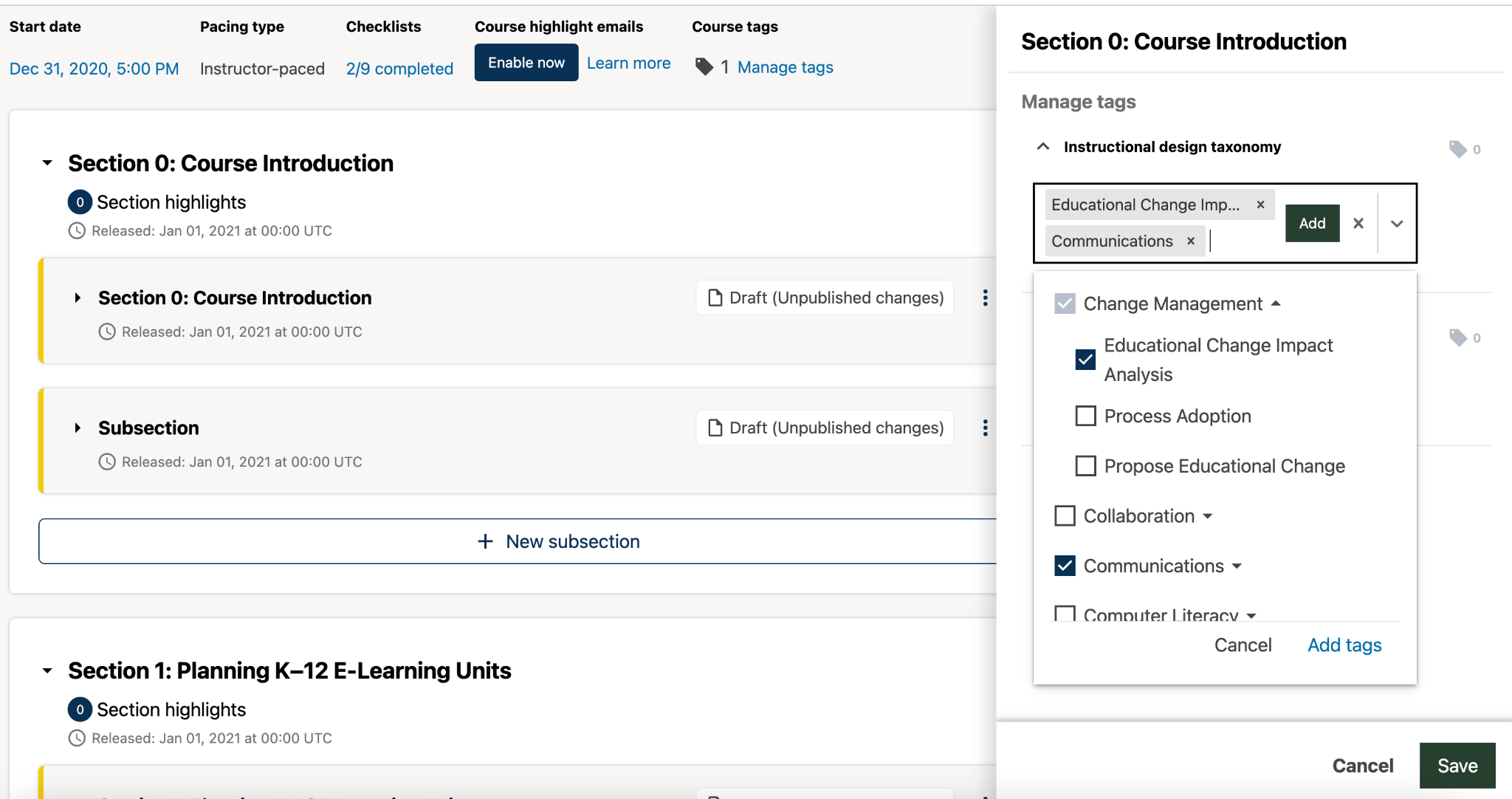Click Section 0 highlights count badge
1512x799 pixels.
[80, 202]
